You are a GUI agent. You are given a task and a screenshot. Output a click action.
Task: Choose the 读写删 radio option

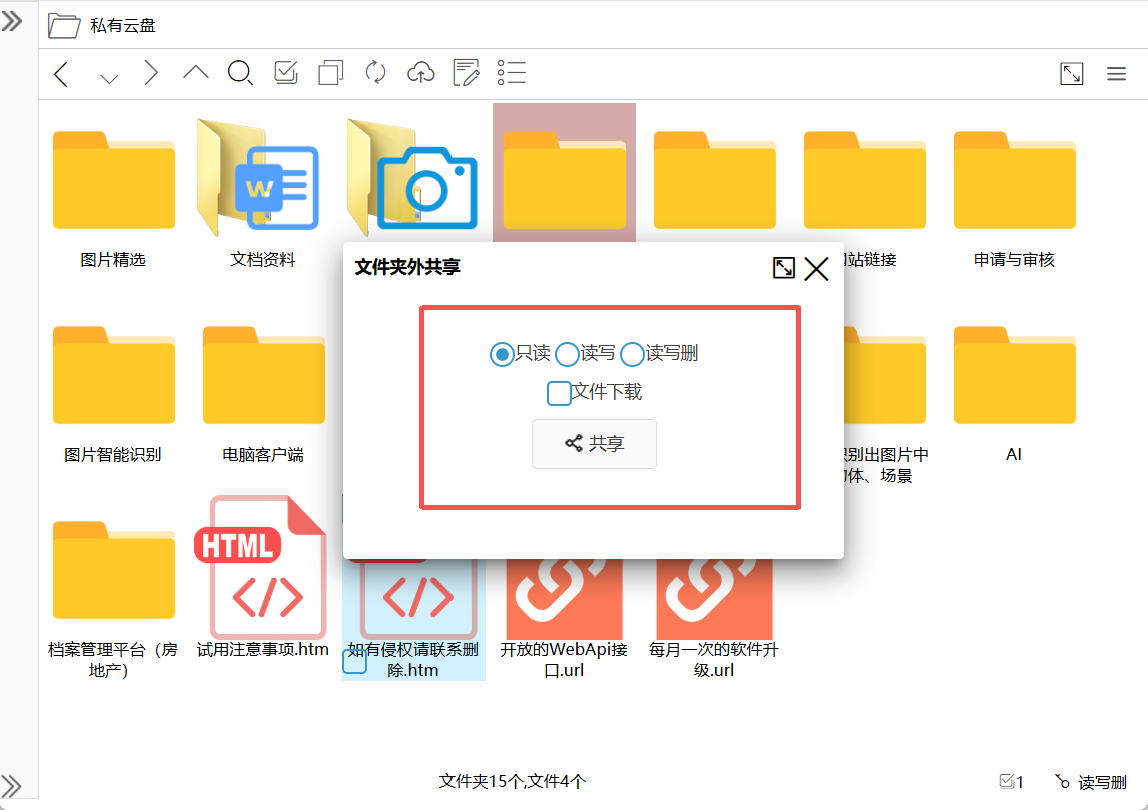pyautogui.click(x=632, y=354)
